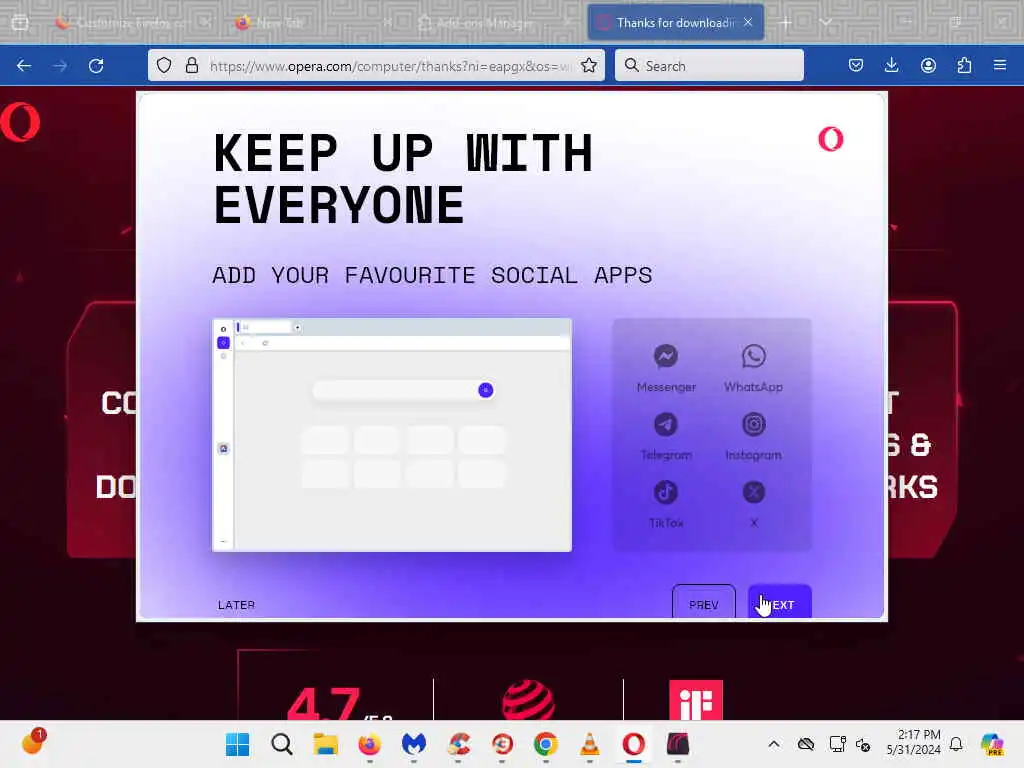This screenshot has width=1024, height=768.
Task: Click the NEXT button in the dialog
Action: point(780,601)
